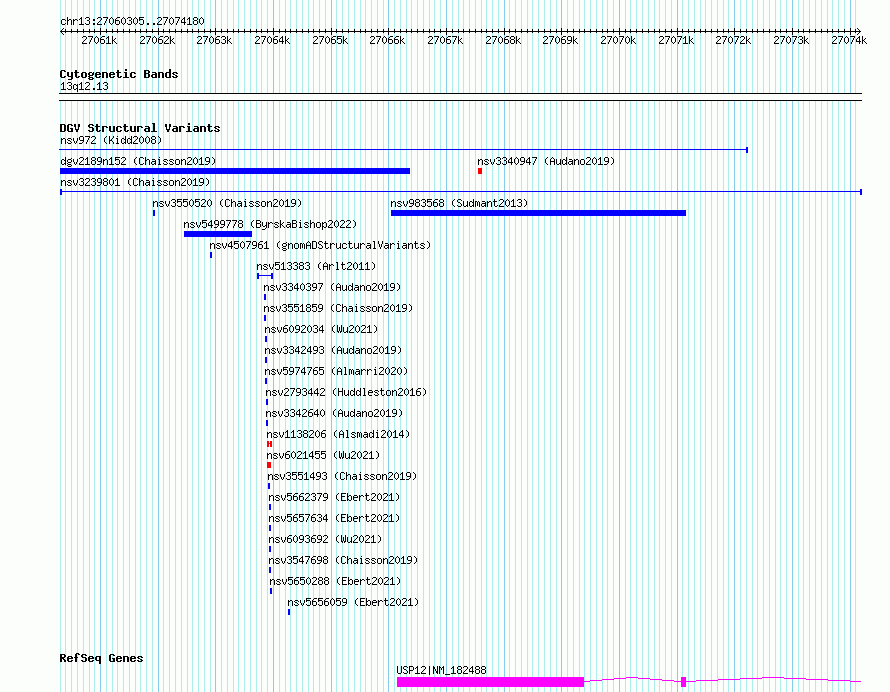The width and height of the screenshot is (890, 692).
Task: Click nsv513383 (Arlt2011) variant label
Action: pyautogui.click(x=316, y=266)
